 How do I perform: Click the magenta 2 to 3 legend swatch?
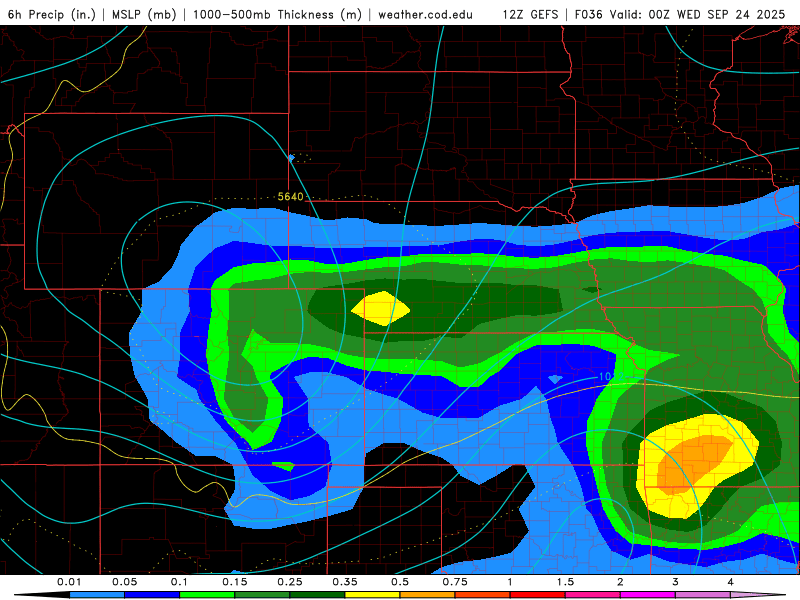(x=648, y=595)
